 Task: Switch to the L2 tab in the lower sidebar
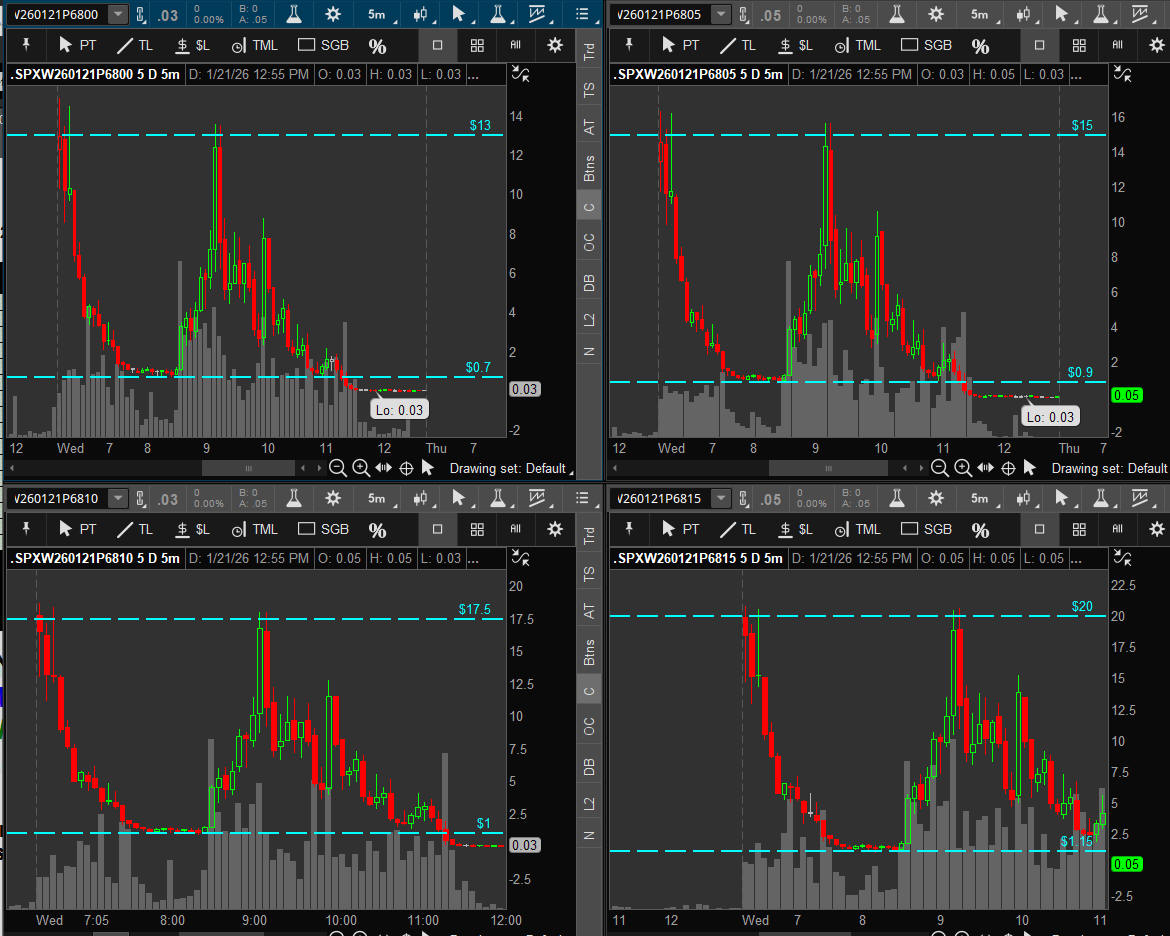(589, 803)
